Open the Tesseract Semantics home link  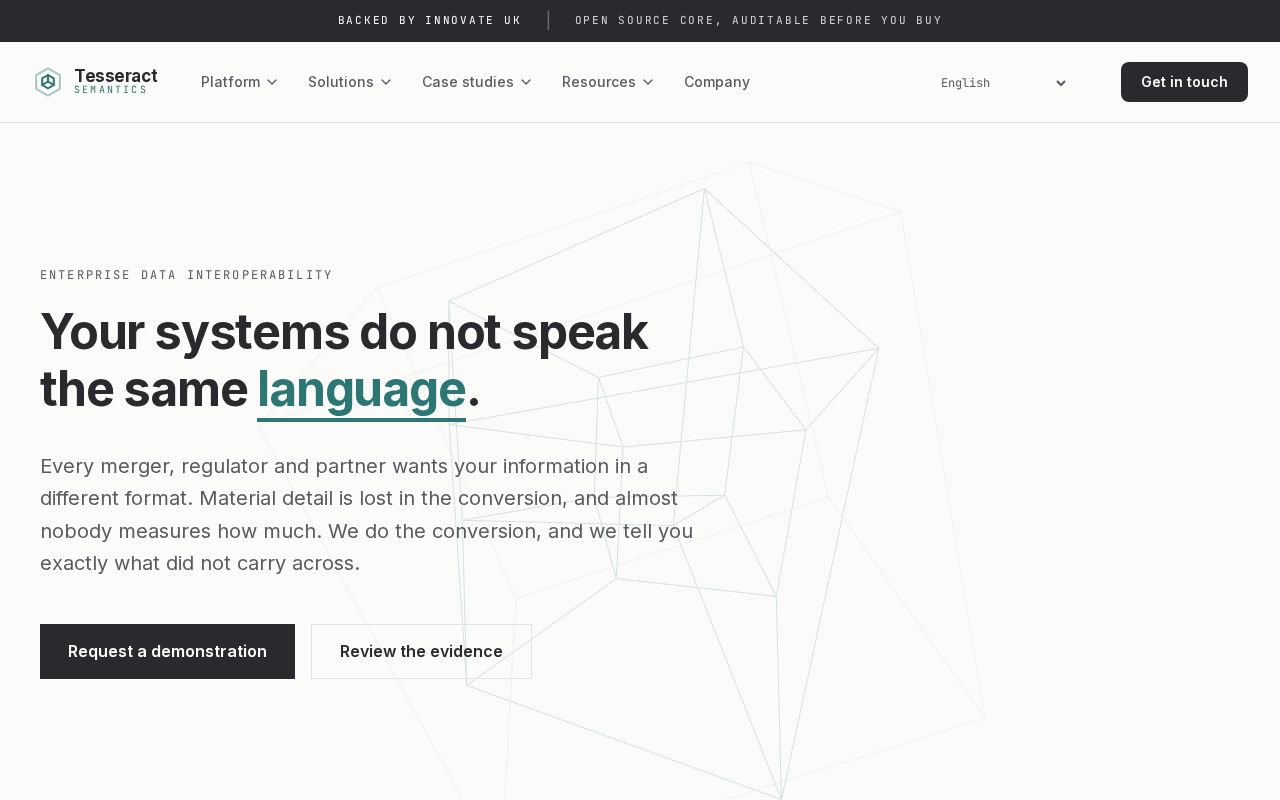(96, 82)
